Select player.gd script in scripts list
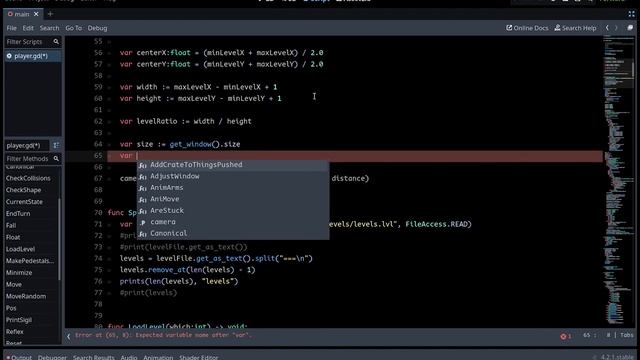The width and height of the screenshot is (640, 360). click(33, 56)
